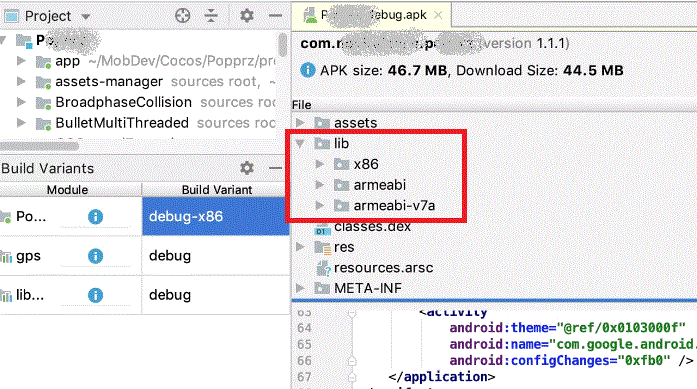Expand the x86 folder
Image resolution: width=697 pixels, height=389 pixels.
coord(319,164)
